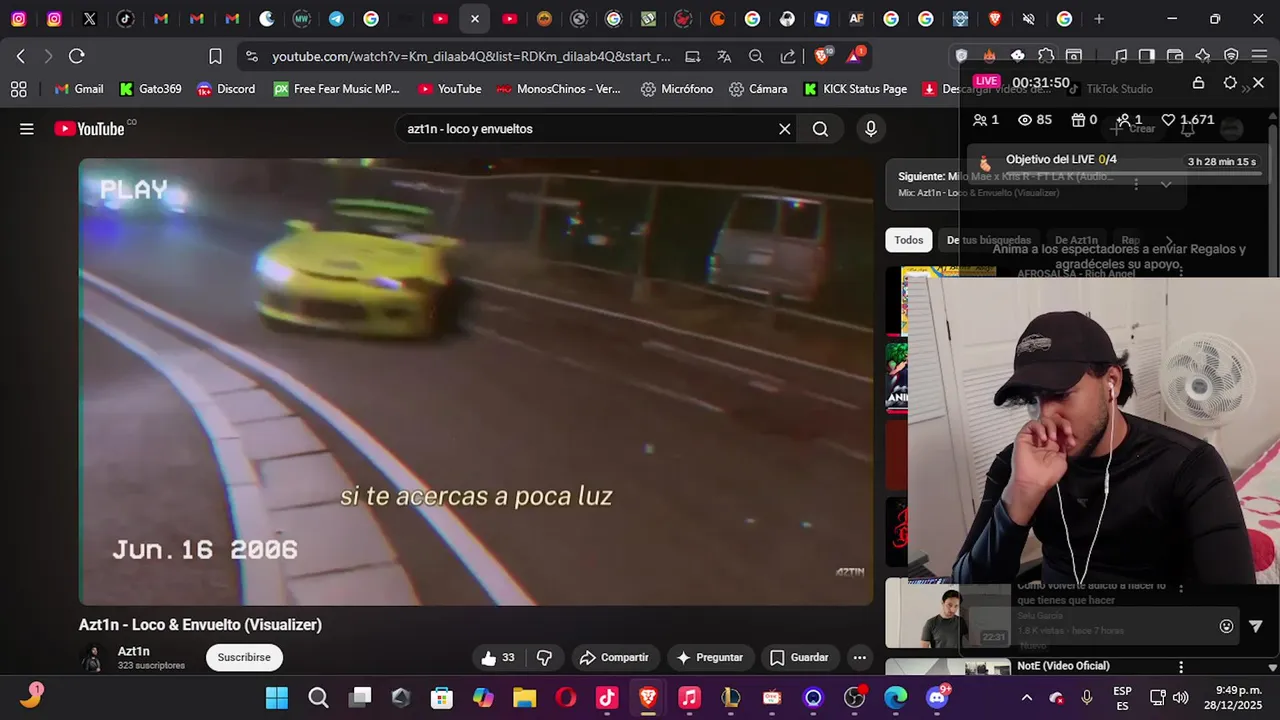
Task: Open the YouTube hamburger guide menu
Action: 27,129
